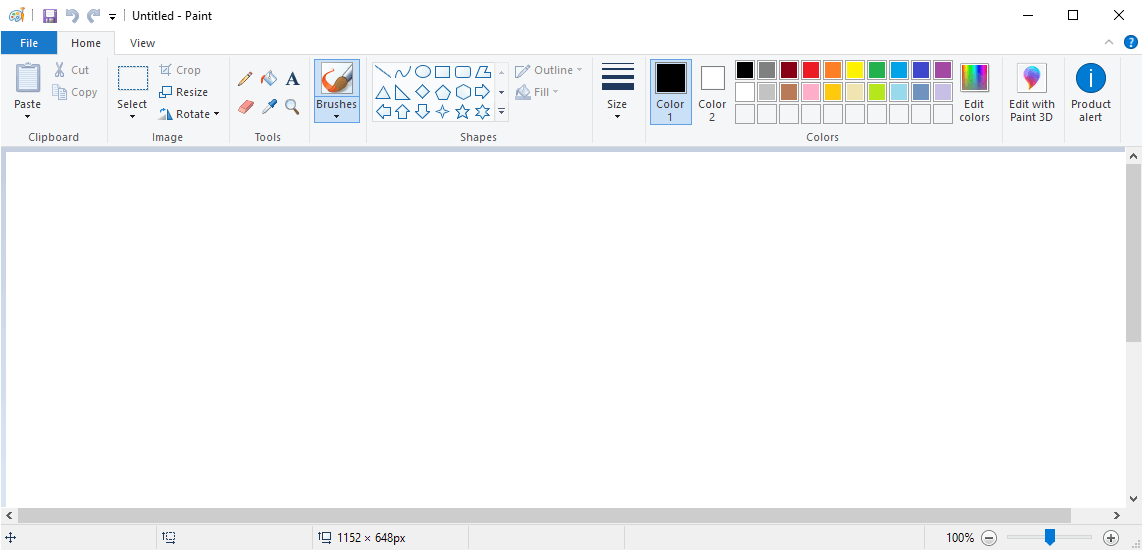This screenshot has height=551, width=1143.
Task: Click the Redo arrow in title bar
Action: point(93,15)
